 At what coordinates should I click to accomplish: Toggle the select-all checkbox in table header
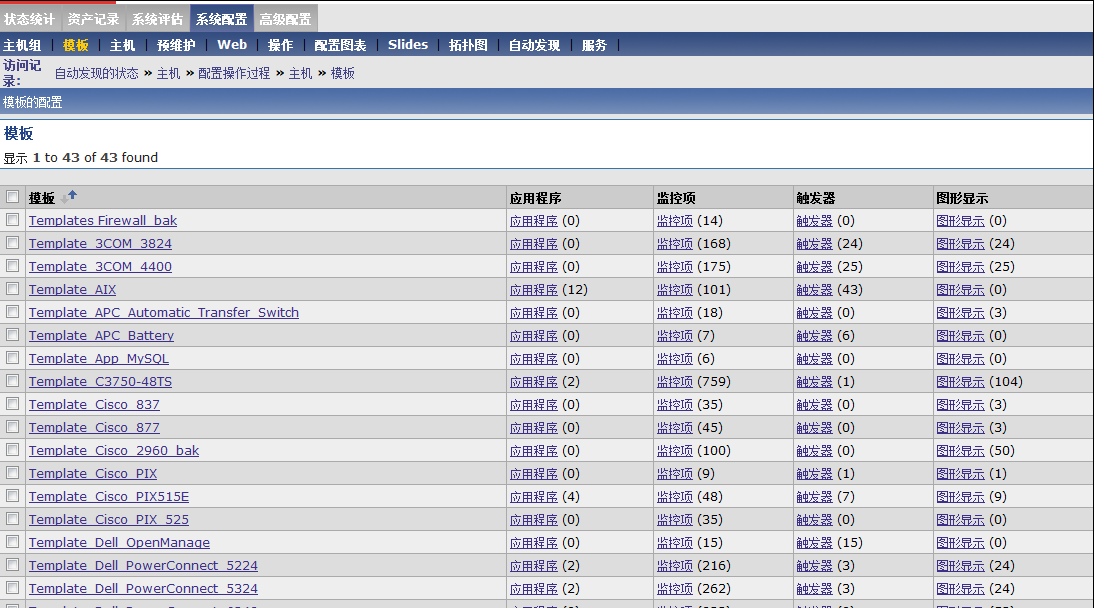tap(13, 197)
